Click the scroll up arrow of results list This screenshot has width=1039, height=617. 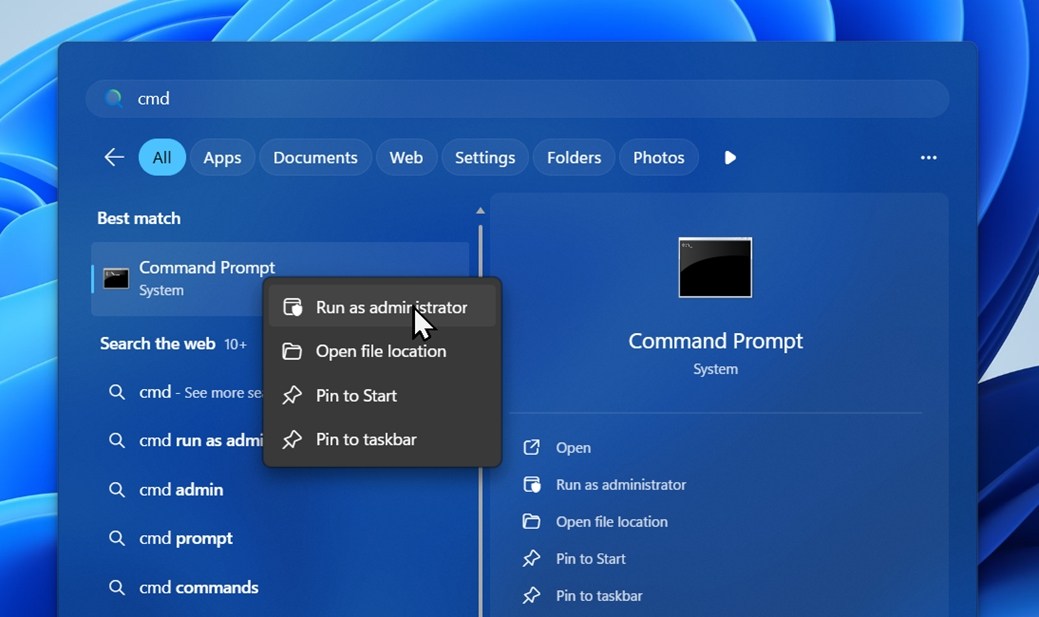pyautogui.click(x=480, y=211)
